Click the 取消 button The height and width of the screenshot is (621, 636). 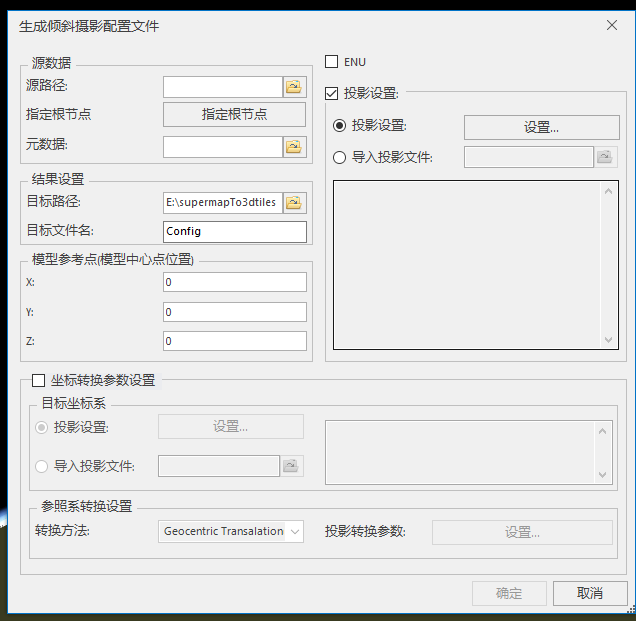click(x=590, y=593)
